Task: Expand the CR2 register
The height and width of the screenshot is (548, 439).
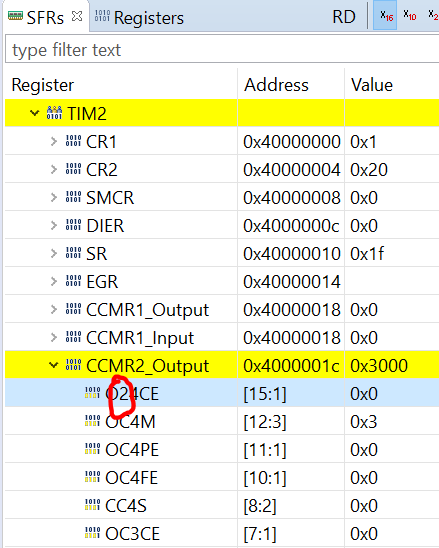Action: tap(53, 170)
